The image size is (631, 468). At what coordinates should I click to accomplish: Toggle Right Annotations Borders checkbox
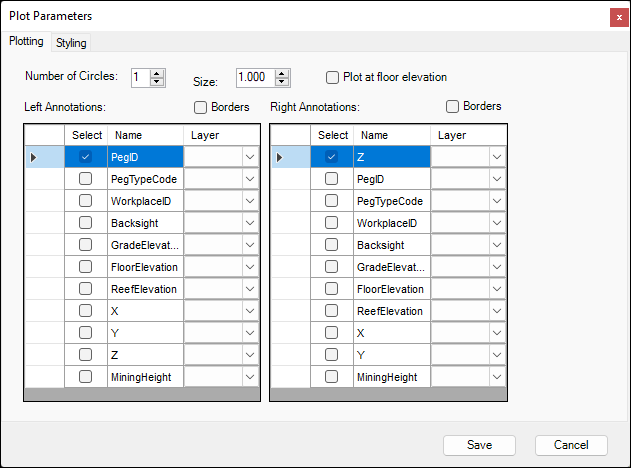click(x=452, y=106)
